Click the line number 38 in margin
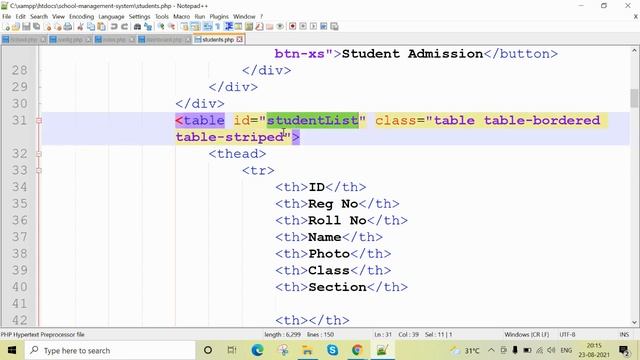Viewport: 640px width, 360px height. pyautogui.click(x=20, y=253)
